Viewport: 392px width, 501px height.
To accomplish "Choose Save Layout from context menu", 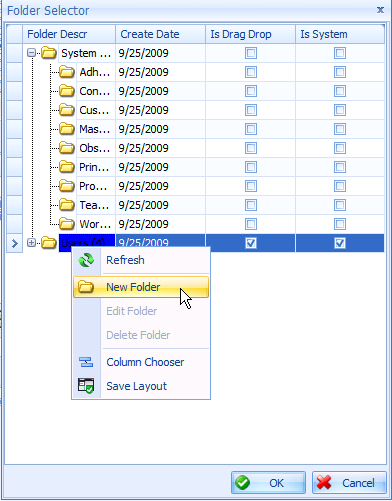I will (x=141, y=386).
